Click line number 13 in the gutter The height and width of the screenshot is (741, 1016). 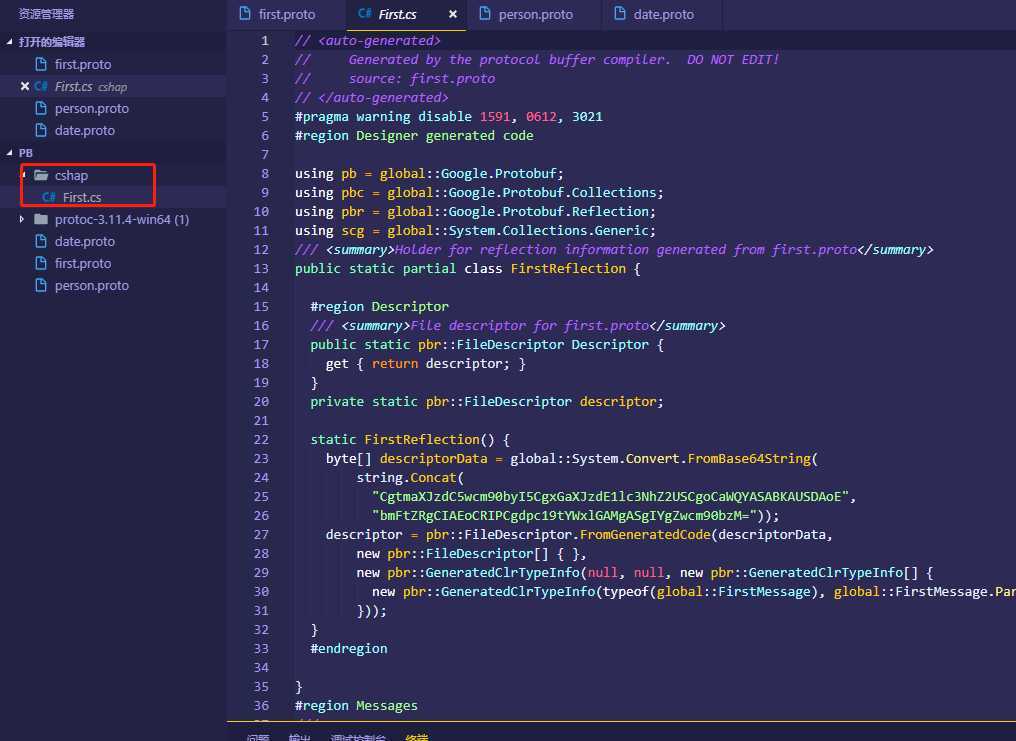point(261,269)
